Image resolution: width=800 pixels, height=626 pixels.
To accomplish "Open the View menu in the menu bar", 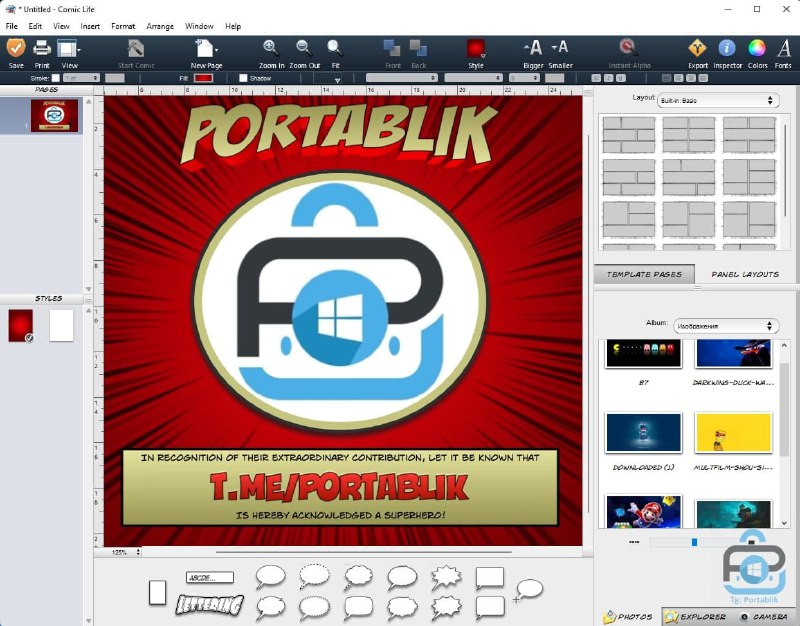I will point(61,26).
